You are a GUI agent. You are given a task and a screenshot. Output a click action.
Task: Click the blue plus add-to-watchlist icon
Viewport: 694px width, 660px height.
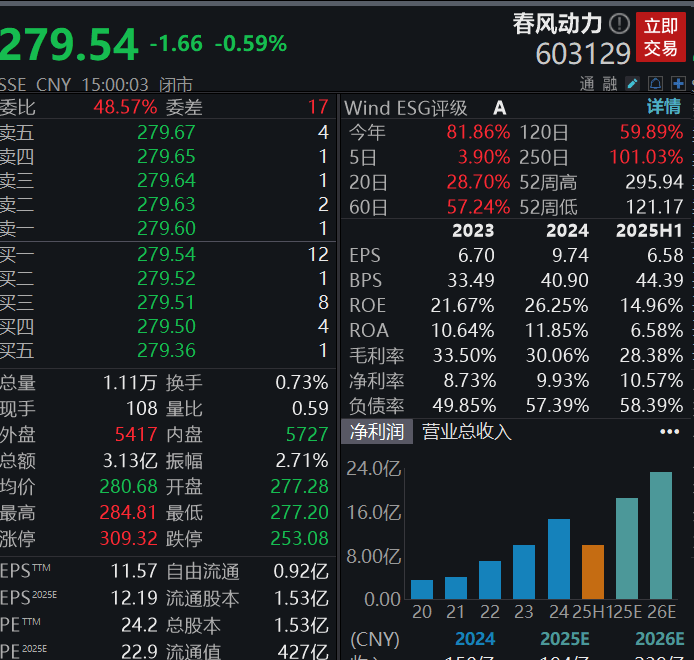[x=680, y=83]
